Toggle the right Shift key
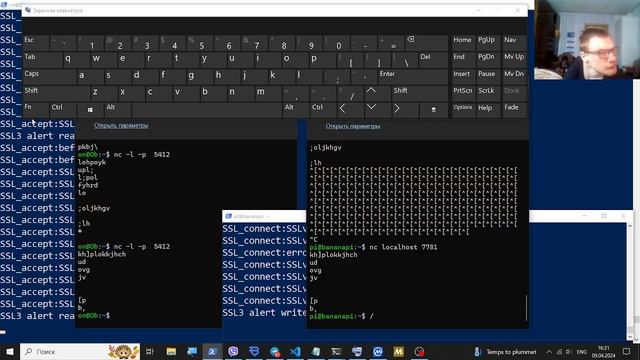Image resolution: width=640 pixels, height=360 pixels. (420, 93)
